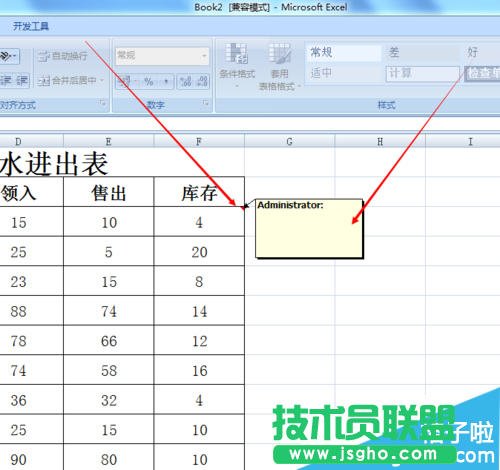Image resolution: width=500 pixels, height=470 pixels.
Task: Select cell with value 23
Action: 31,281
